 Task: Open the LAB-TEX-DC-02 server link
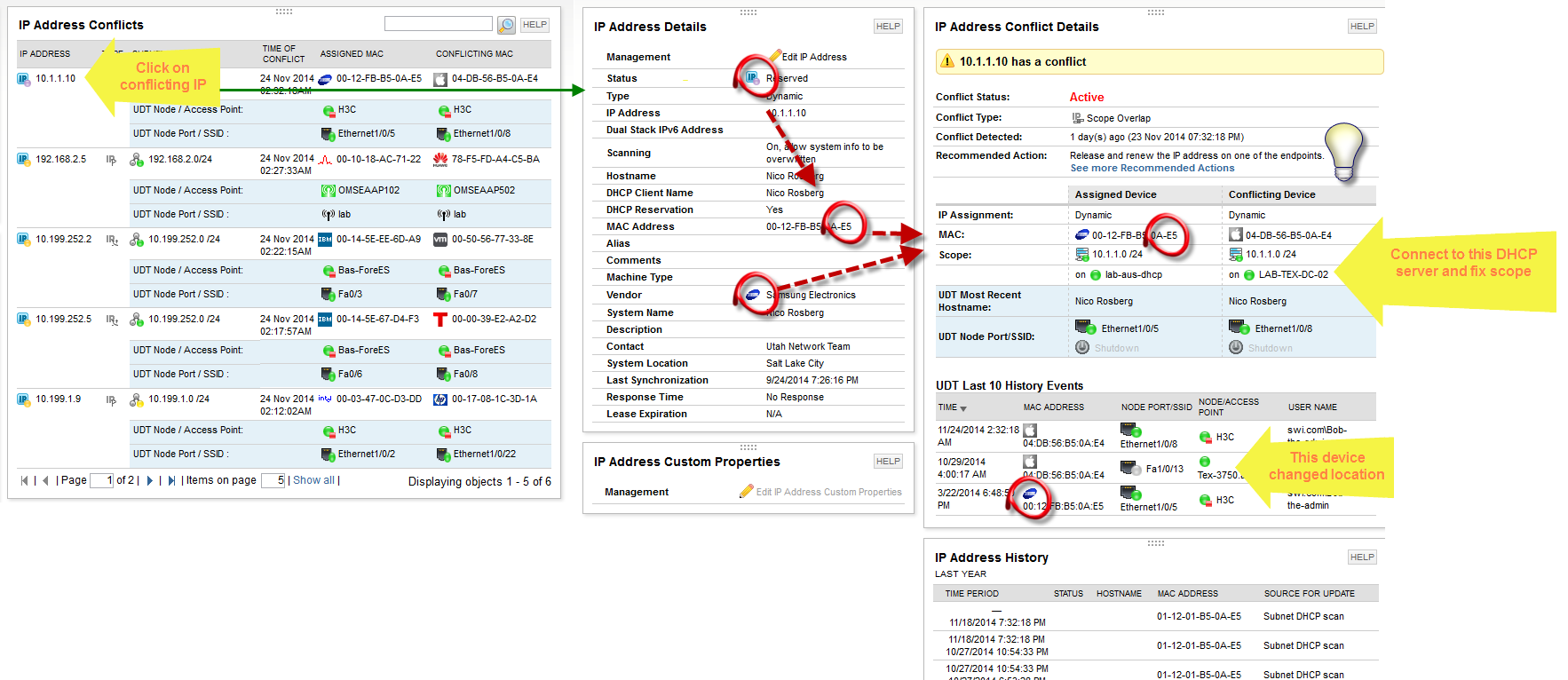[x=1294, y=274]
